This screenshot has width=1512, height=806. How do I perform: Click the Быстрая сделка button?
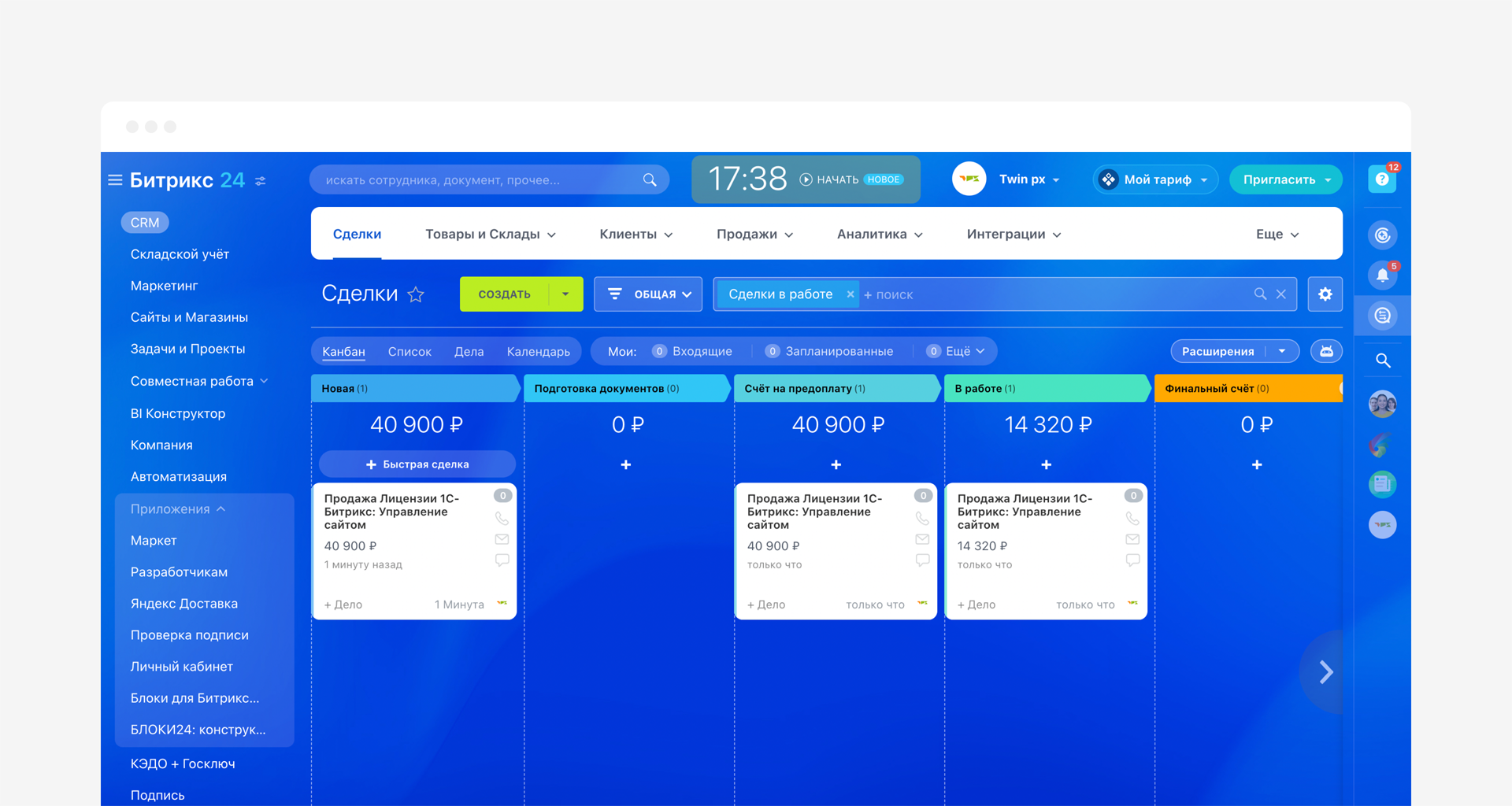(417, 464)
